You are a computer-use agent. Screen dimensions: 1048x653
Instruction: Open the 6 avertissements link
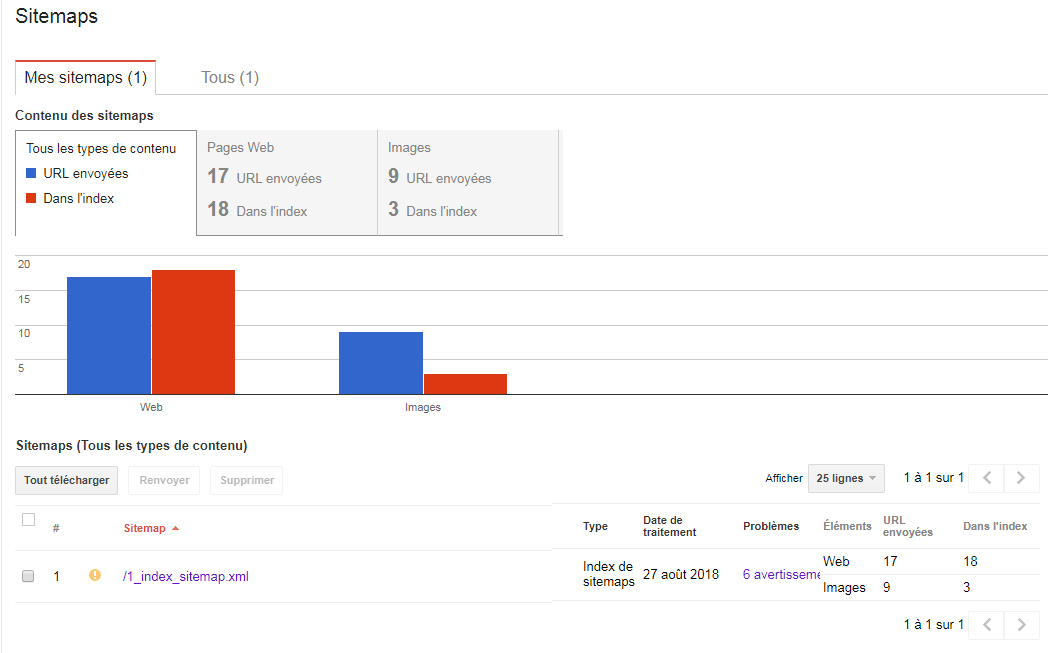(781, 574)
